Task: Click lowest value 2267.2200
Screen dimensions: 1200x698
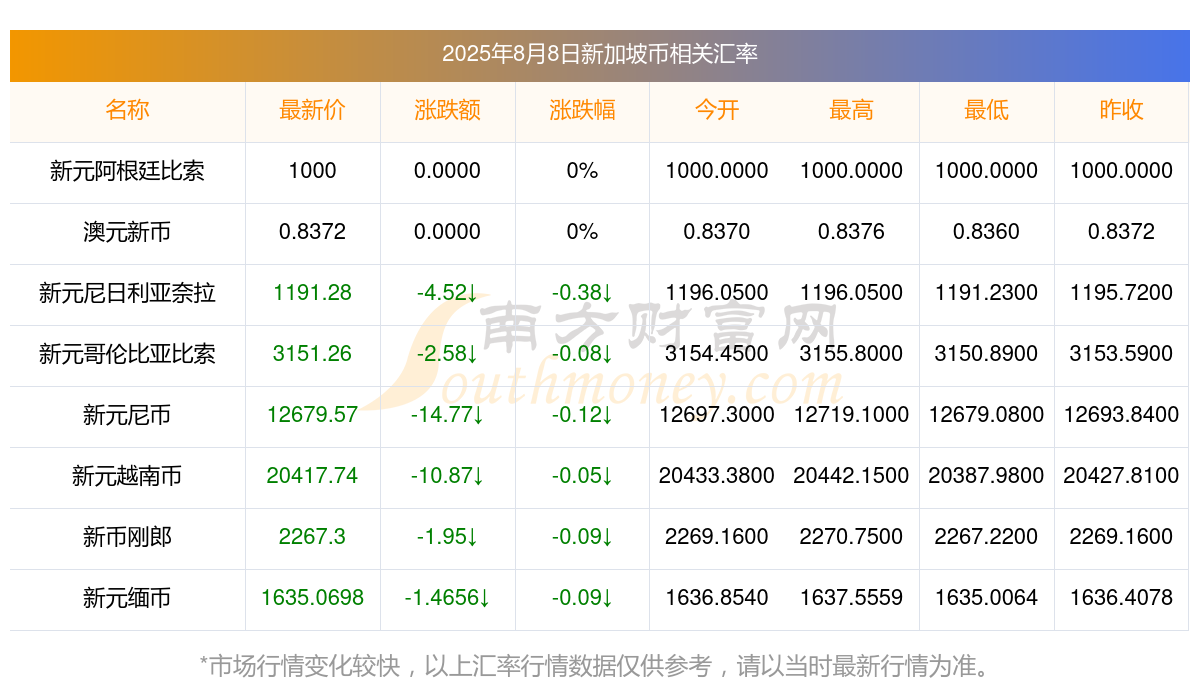Action: 986,537
